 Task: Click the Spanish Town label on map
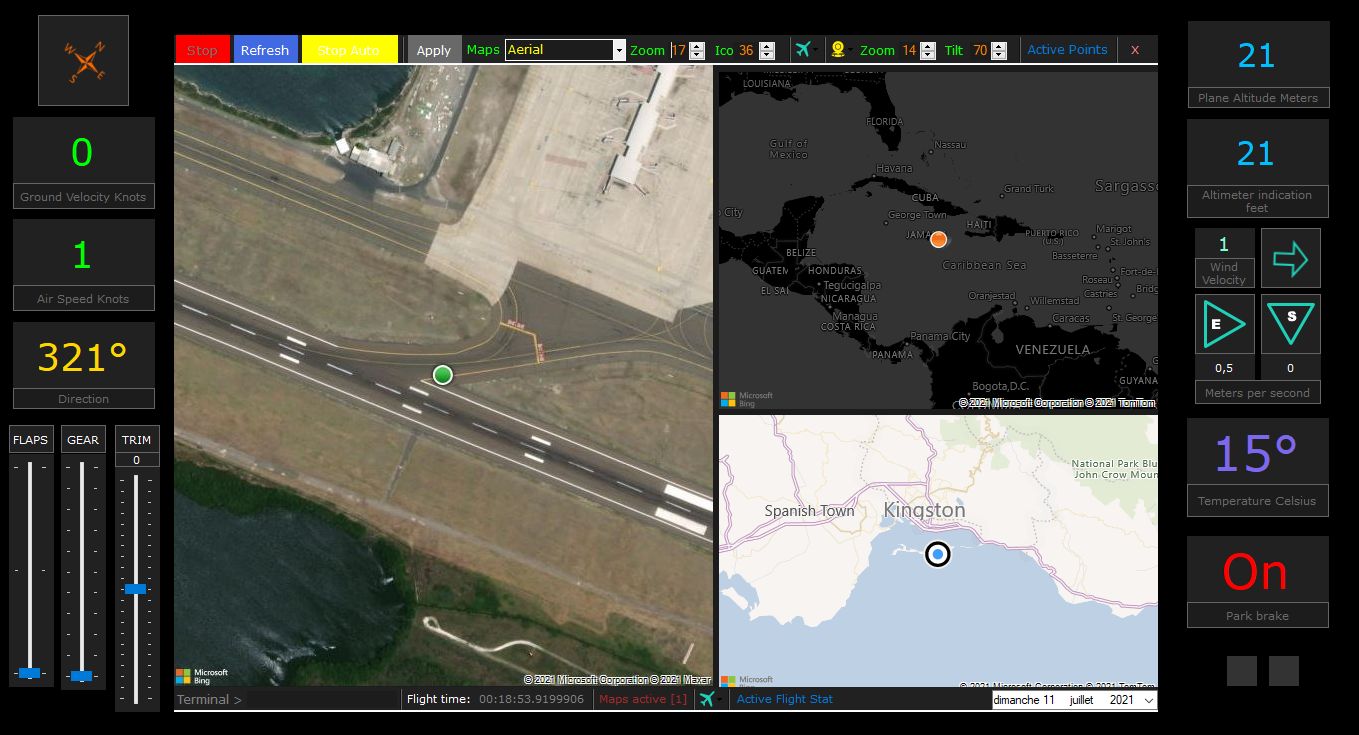pos(809,511)
